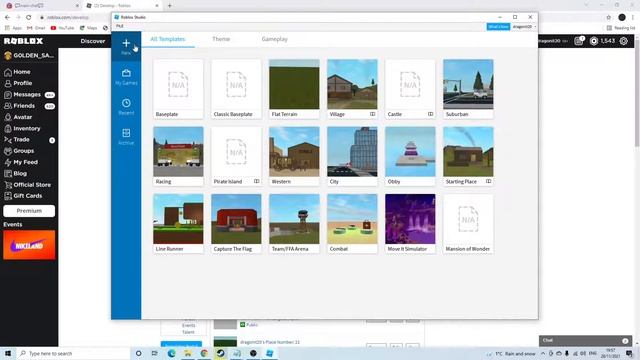Image resolution: width=640 pixels, height=360 pixels.
Task: Open settings gear in Roblox header
Action: [x=624, y=41]
